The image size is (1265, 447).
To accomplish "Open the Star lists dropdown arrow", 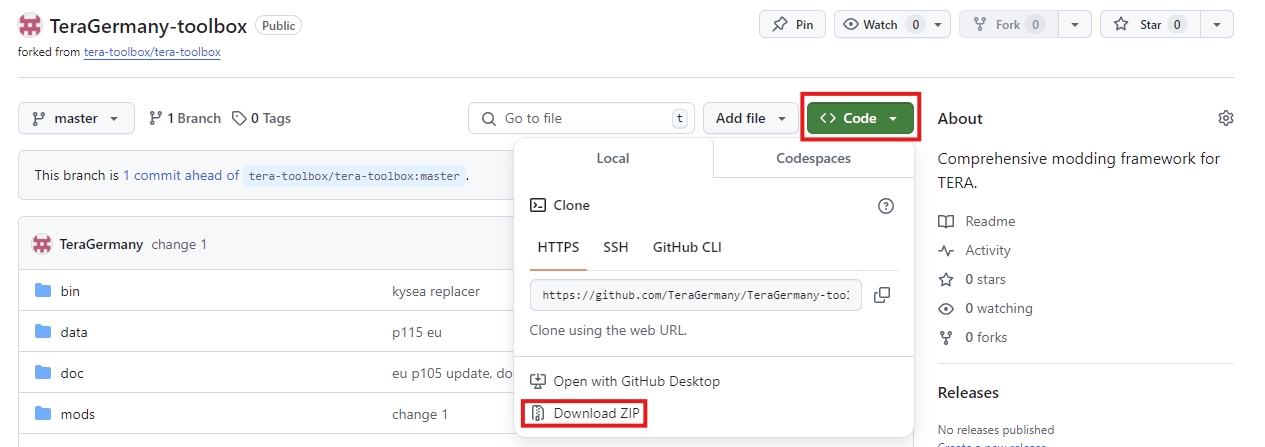I will [x=1216, y=25].
